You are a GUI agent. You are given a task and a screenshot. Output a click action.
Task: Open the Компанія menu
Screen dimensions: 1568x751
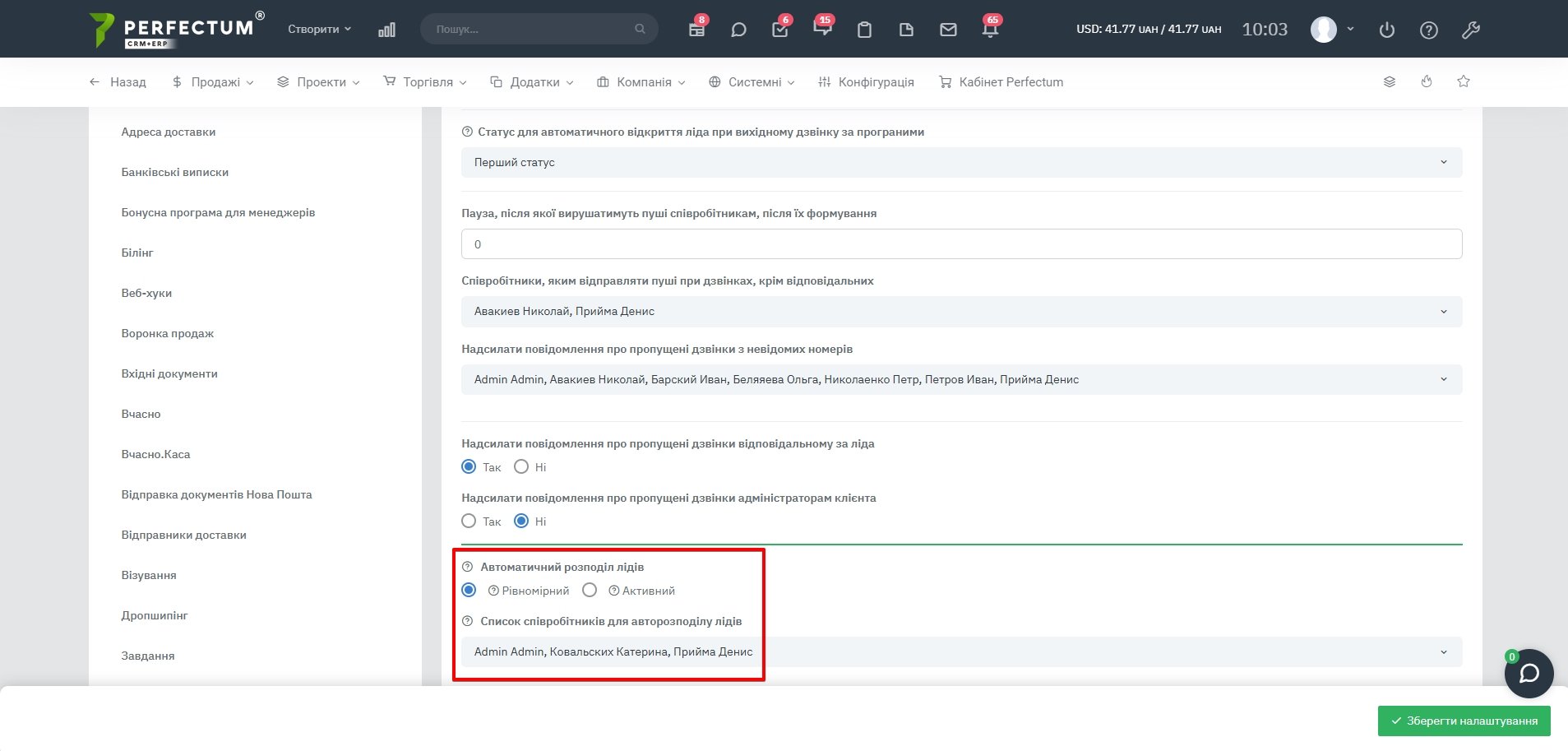click(641, 82)
